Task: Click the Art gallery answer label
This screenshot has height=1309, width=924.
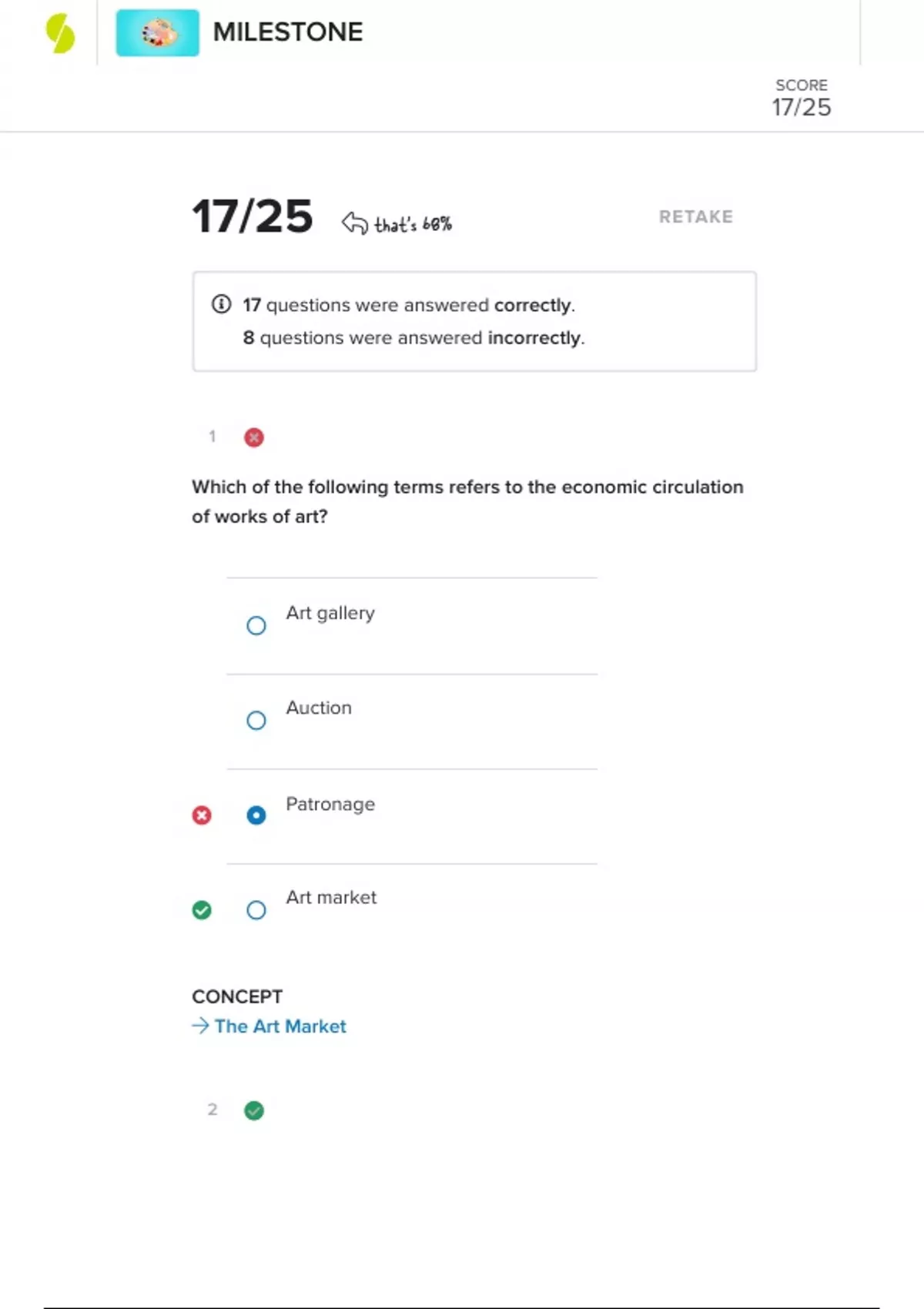Action: tap(330, 613)
